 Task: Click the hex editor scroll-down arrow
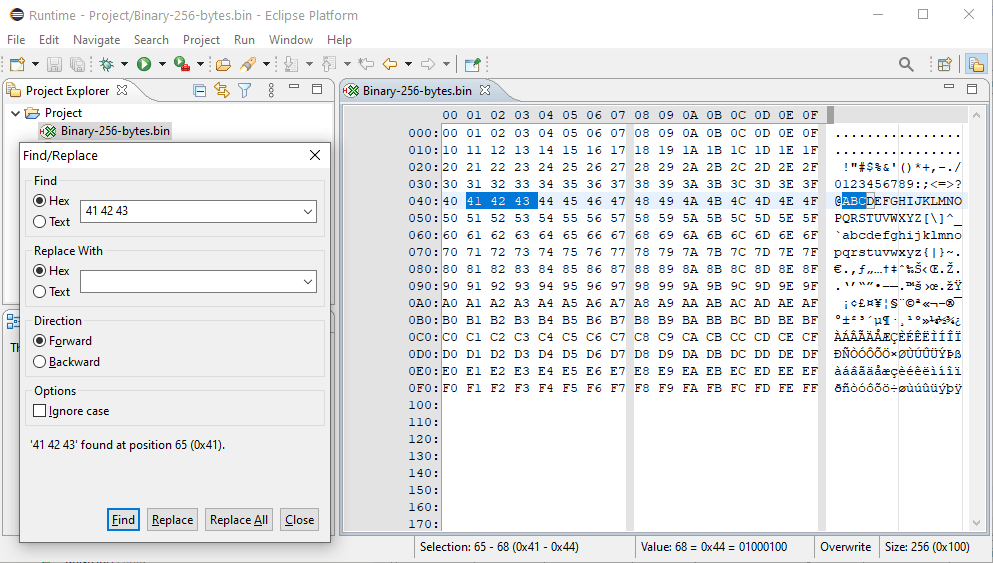coord(976,523)
